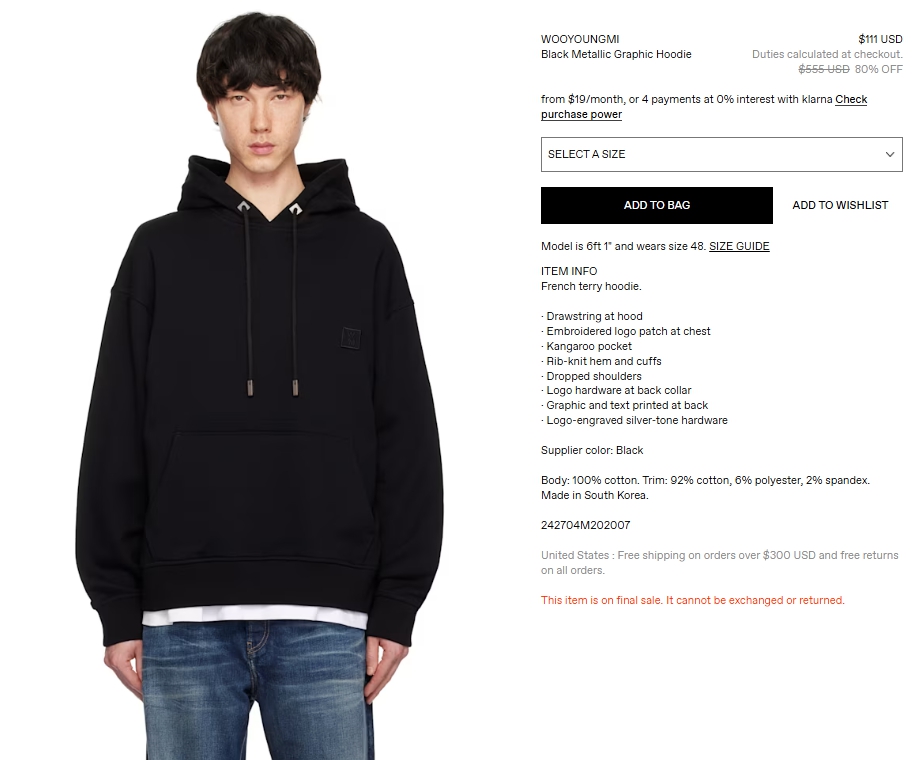Screen dimensions: 915x760
Task: Click the red final sale notice
Action: tap(693, 601)
